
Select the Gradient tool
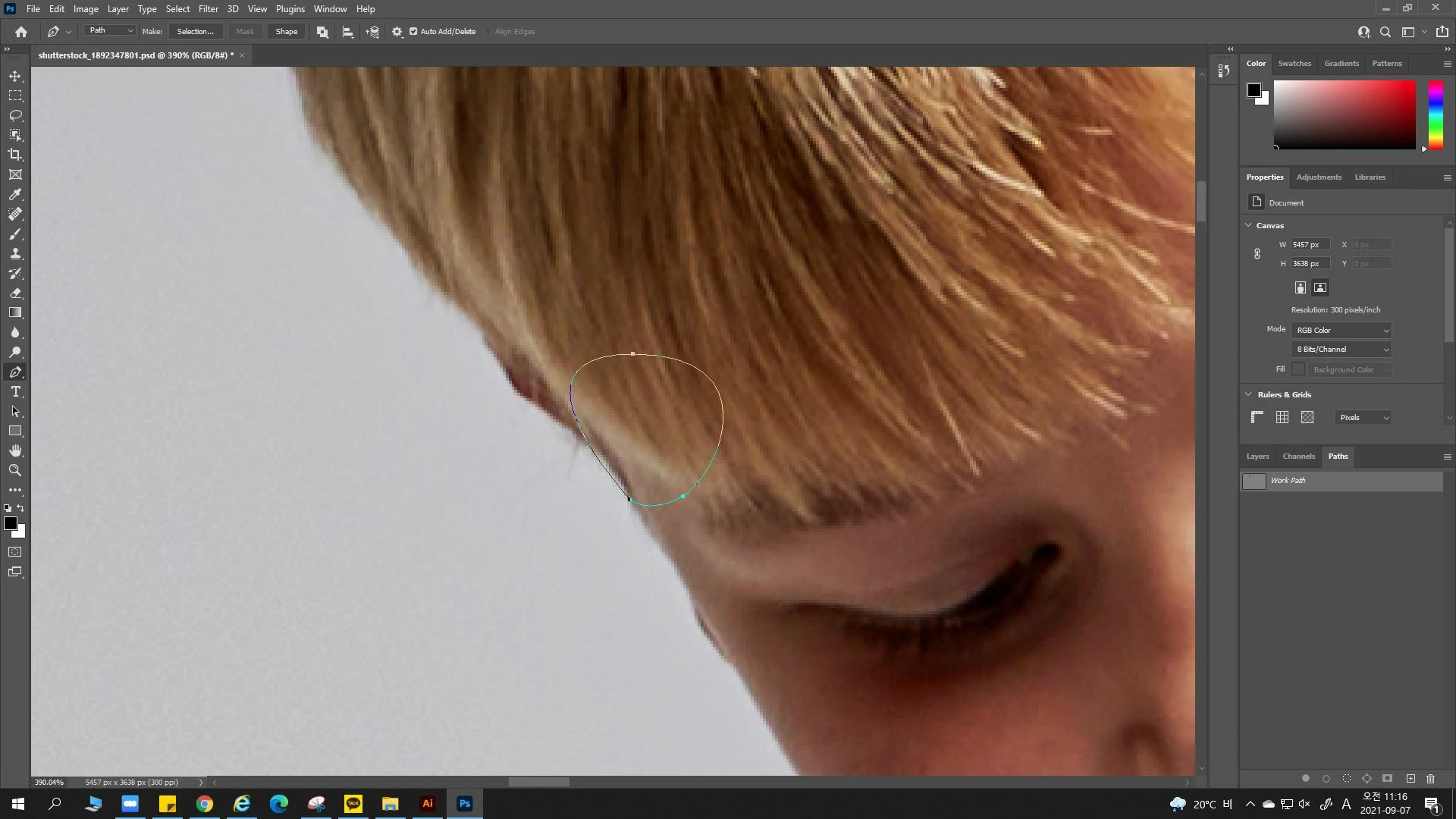(15, 312)
